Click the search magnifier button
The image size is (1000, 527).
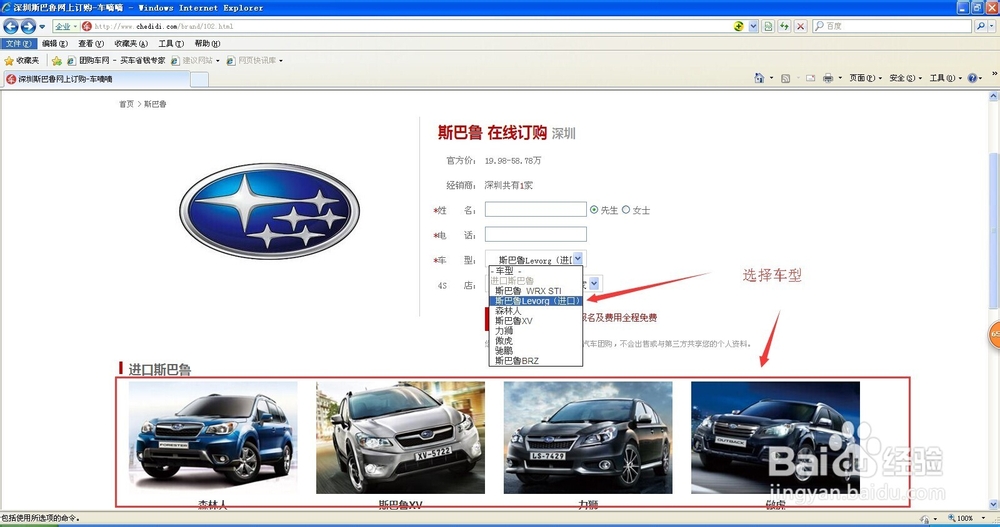pyautogui.click(x=981, y=26)
